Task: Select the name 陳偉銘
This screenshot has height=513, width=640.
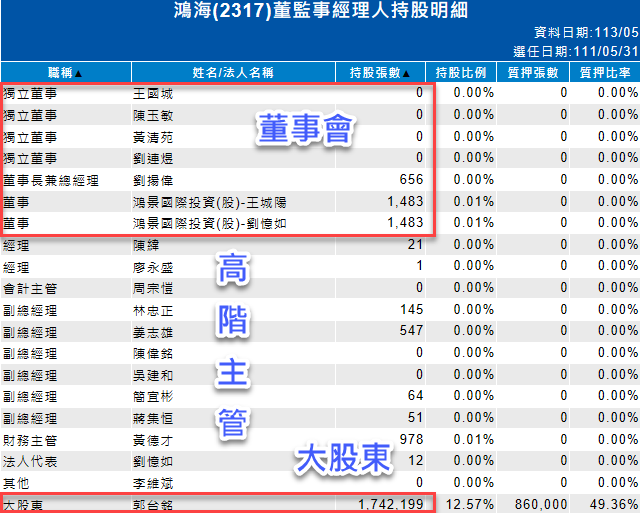Action: 153,353
